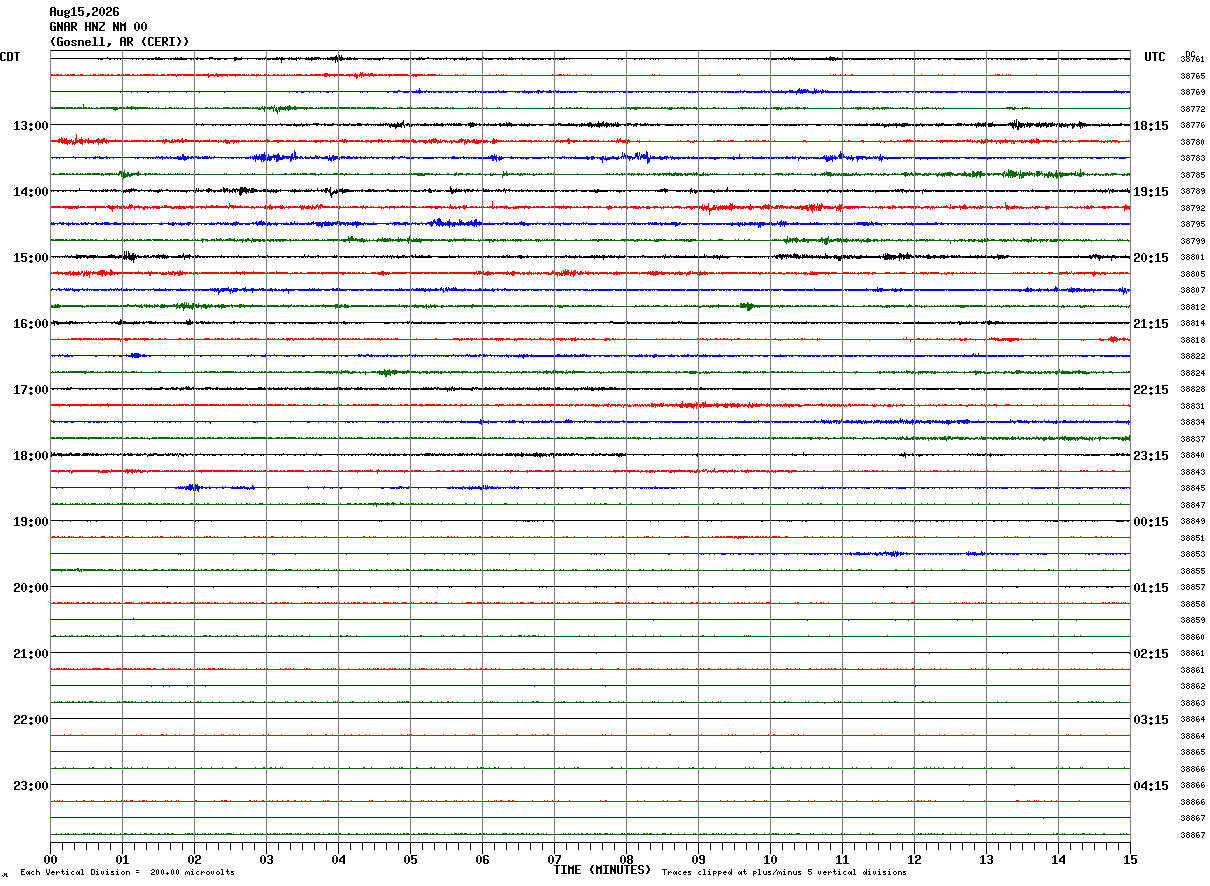1210x886 pixels.
Task: Click the DC offset value 38761
Action: tap(1192, 60)
